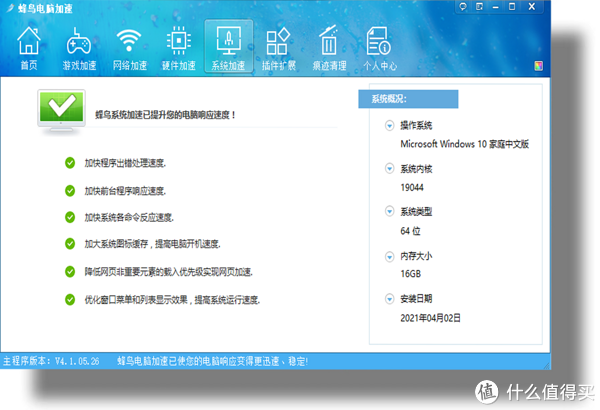Click the green checkmark monitor image

coord(61,113)
